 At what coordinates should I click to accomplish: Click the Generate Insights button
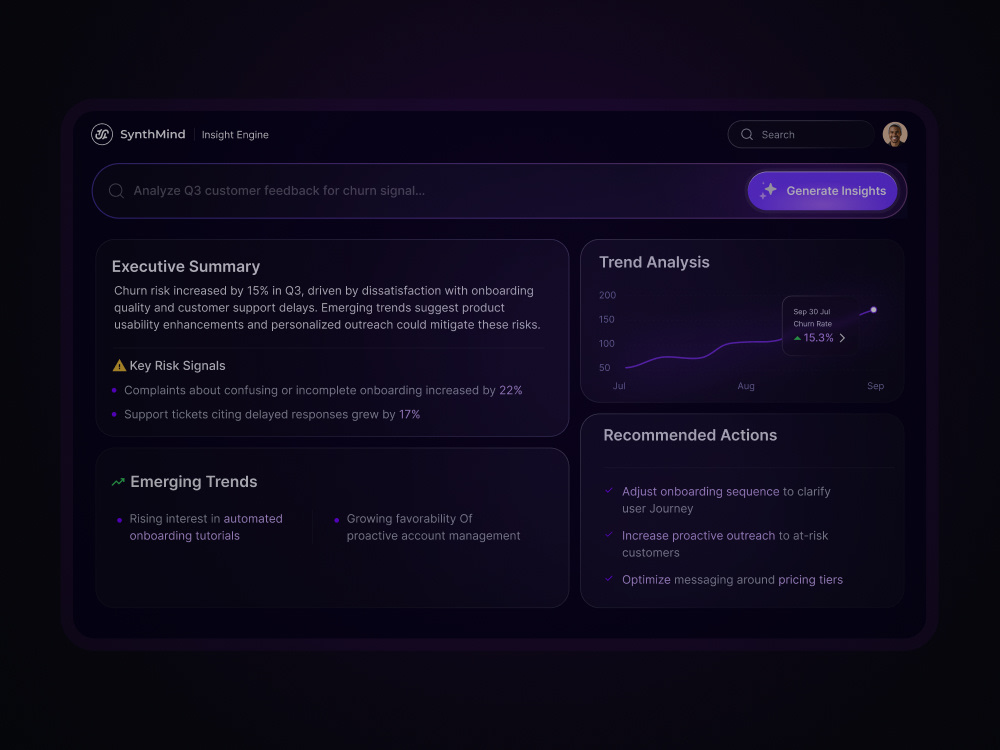click(823, 191)
